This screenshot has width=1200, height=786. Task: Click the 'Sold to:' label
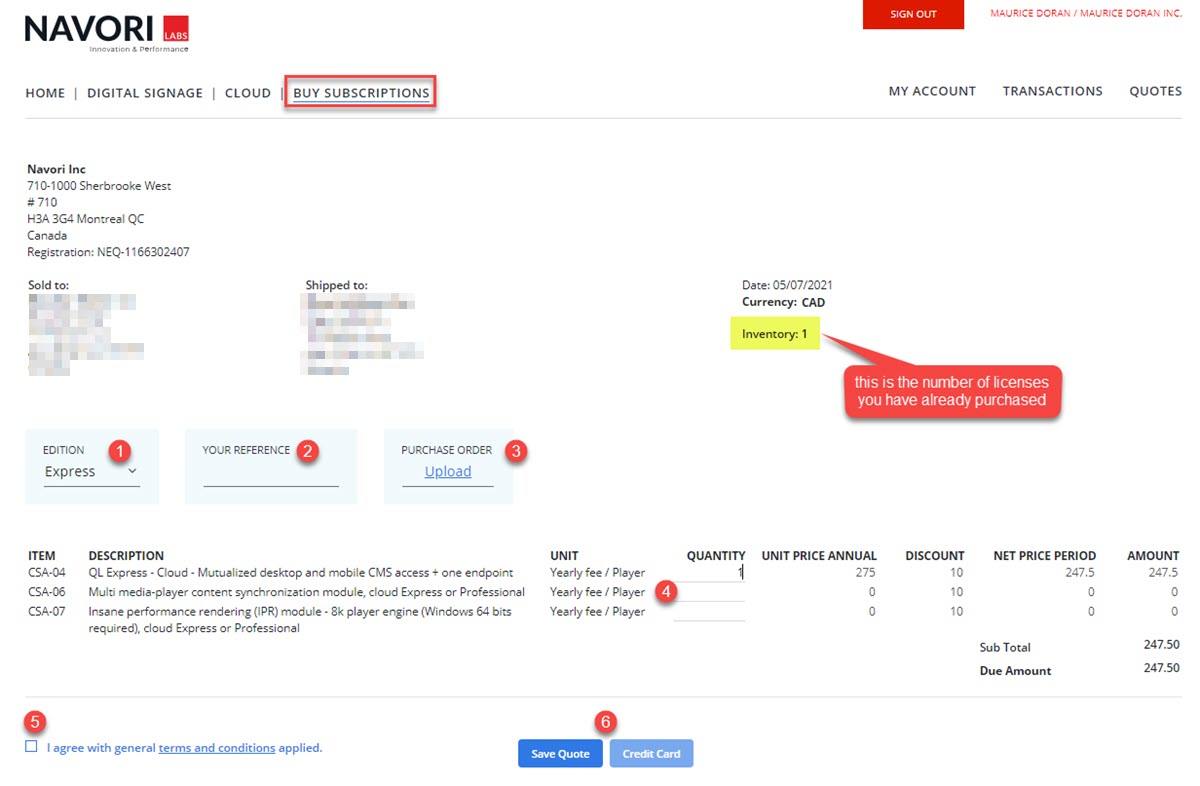pyautogui.click(x=48, y=285)
